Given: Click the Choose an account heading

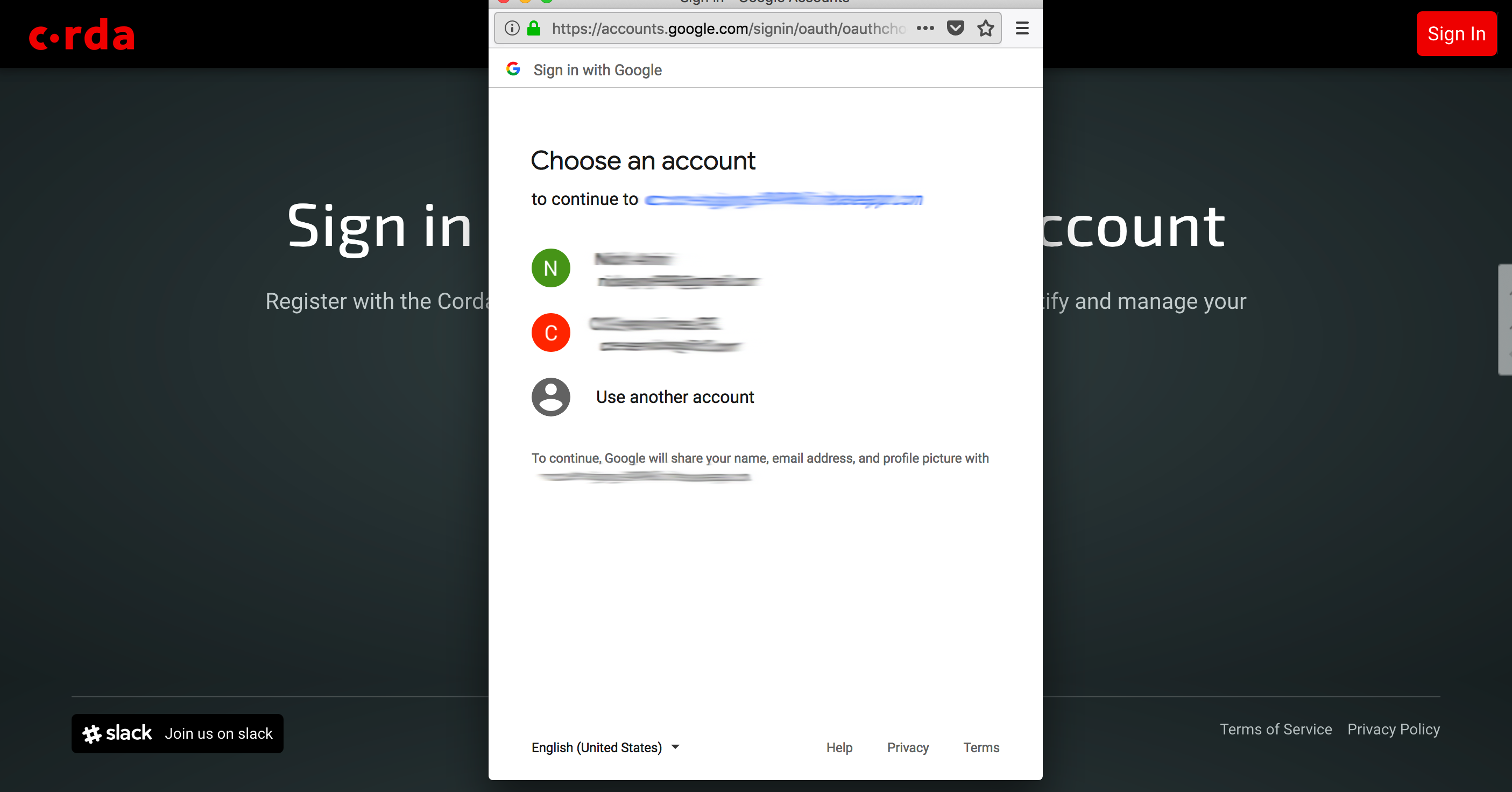Looking at the screenshot, I should 642,161.
